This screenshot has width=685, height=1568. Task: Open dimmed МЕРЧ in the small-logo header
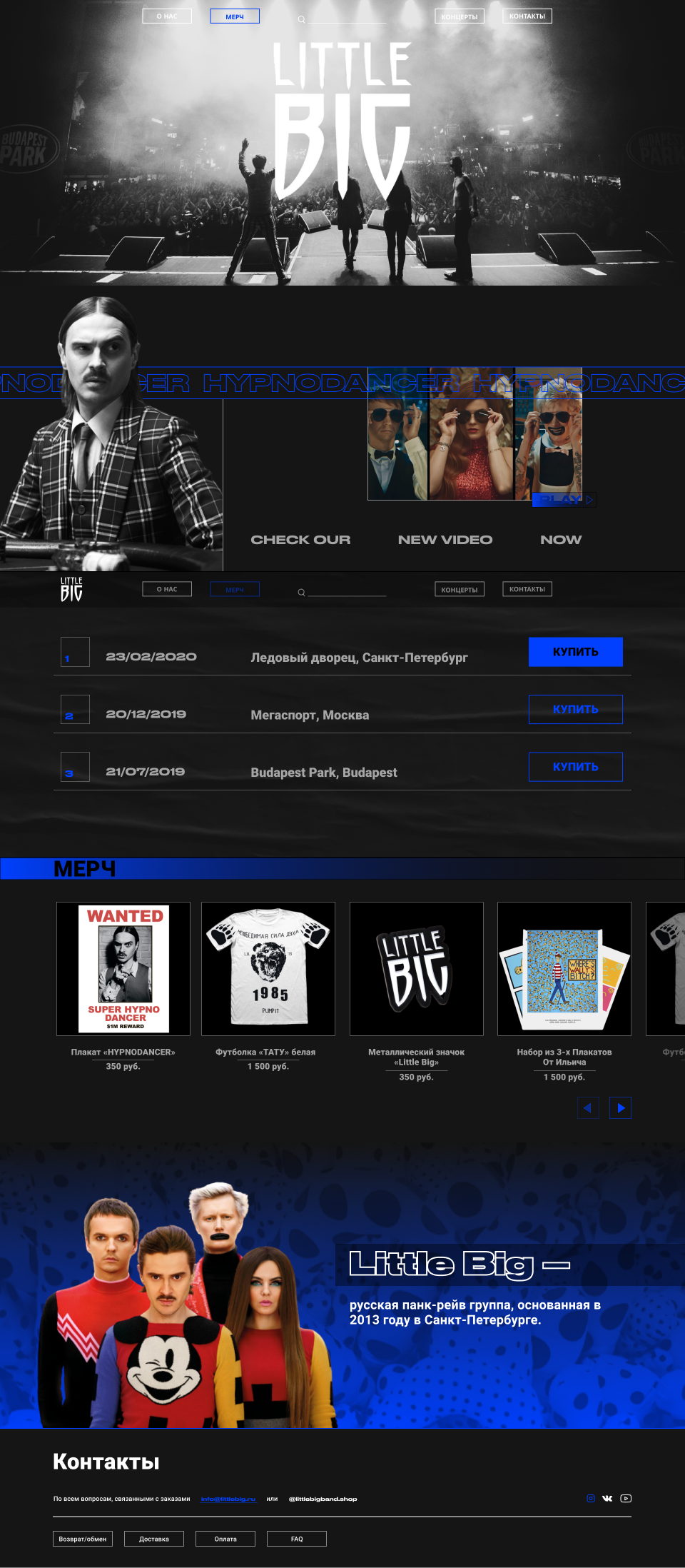pos(235,589)
